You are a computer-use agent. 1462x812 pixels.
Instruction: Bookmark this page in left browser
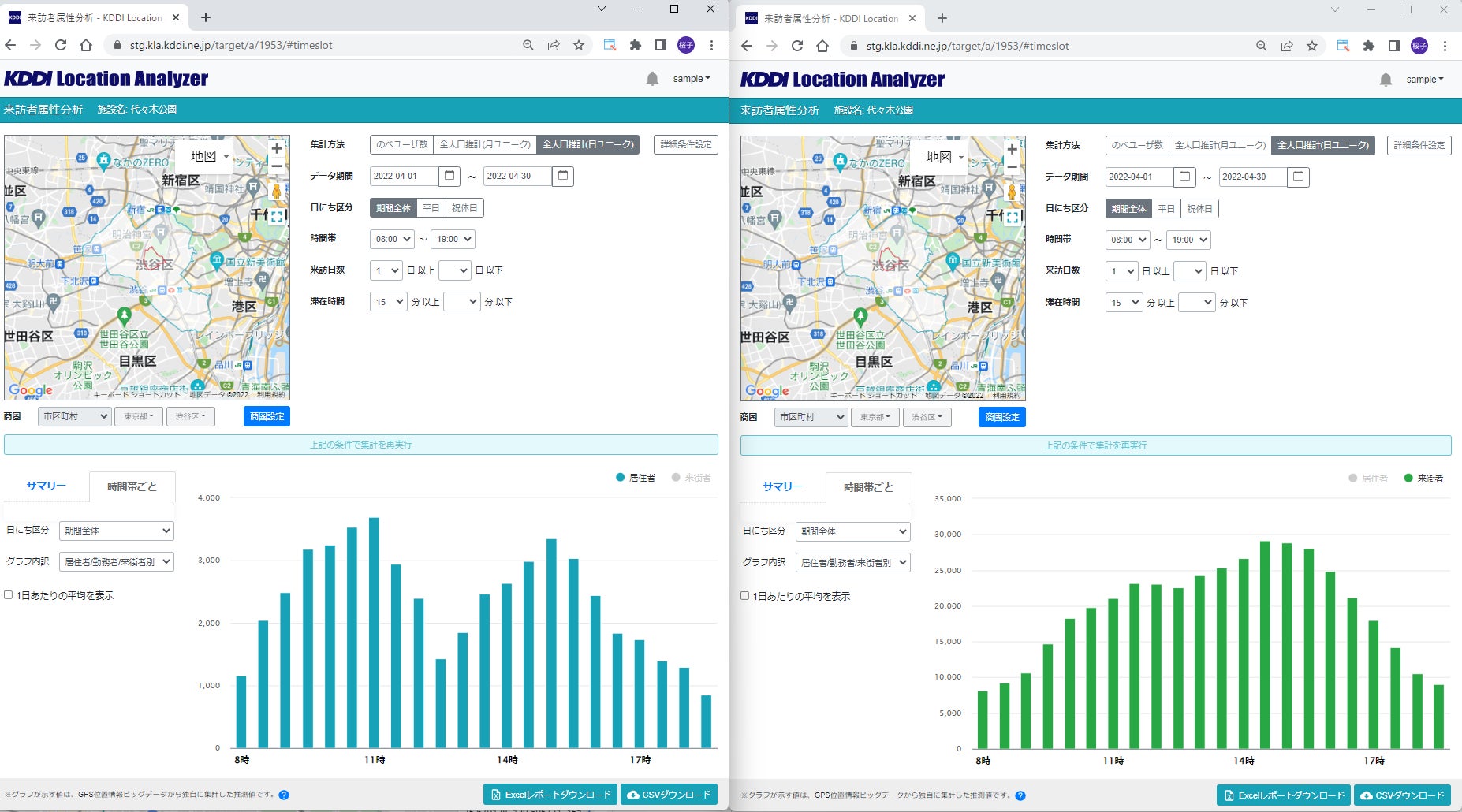[579, 45]
